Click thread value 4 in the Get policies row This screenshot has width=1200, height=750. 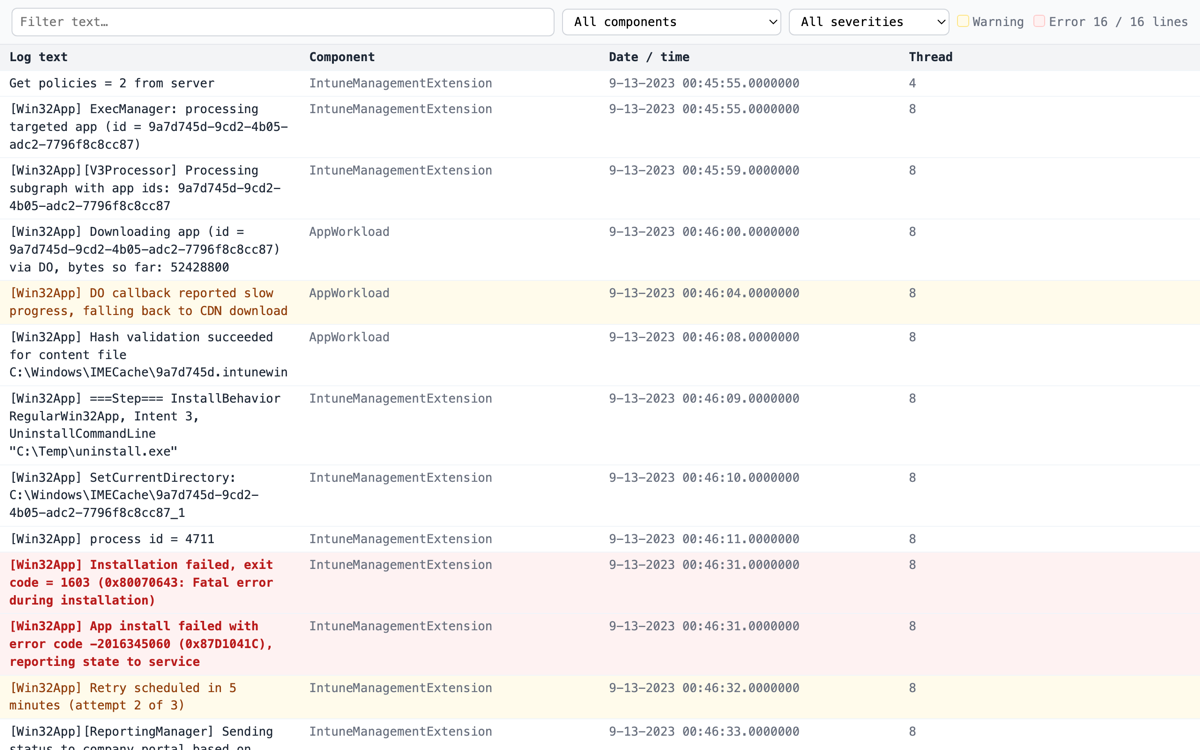[x=912, y=83]
